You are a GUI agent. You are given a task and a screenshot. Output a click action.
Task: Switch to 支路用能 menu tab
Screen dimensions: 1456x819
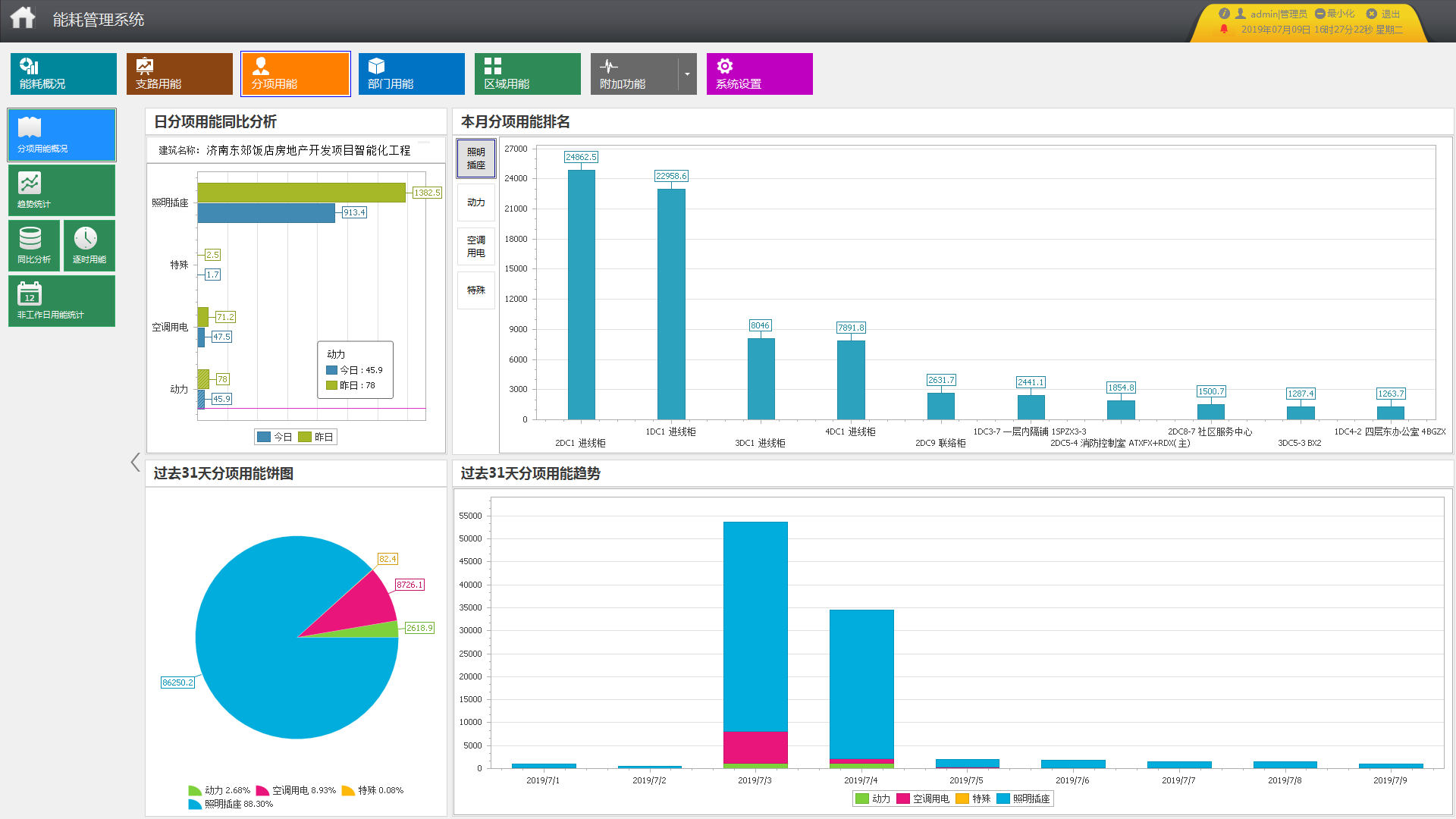(179, 74)
